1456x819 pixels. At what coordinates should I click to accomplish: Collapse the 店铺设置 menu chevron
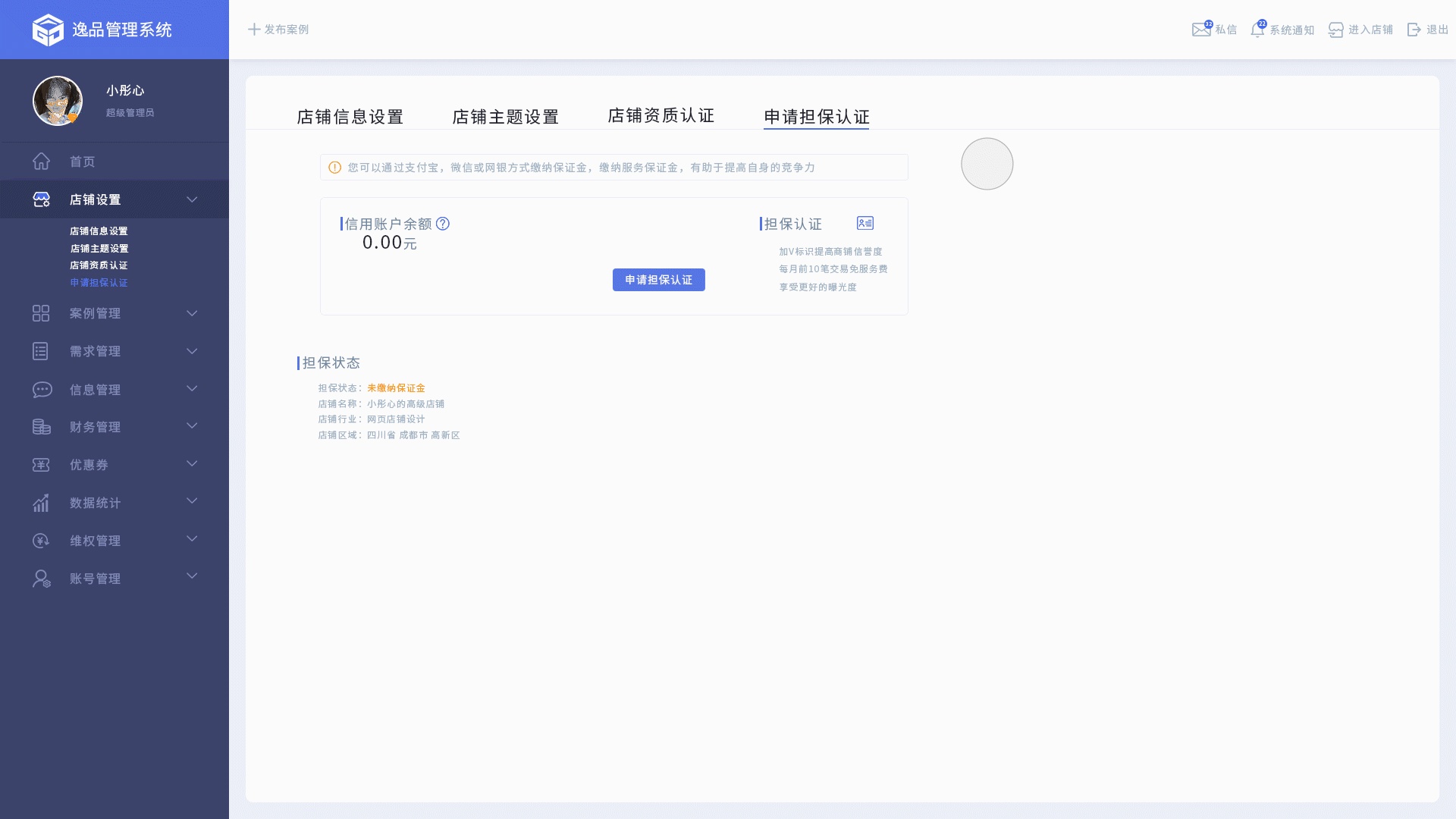[x=192, y=199]
